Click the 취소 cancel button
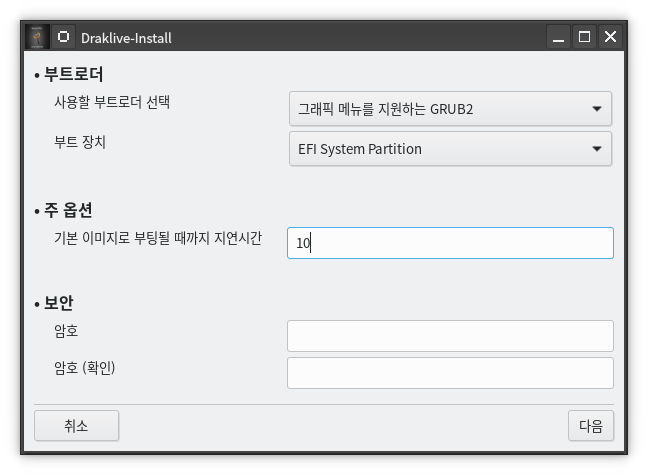Image resolution: width=648 pixels, height=475 pixels. [x=76, y=425]
